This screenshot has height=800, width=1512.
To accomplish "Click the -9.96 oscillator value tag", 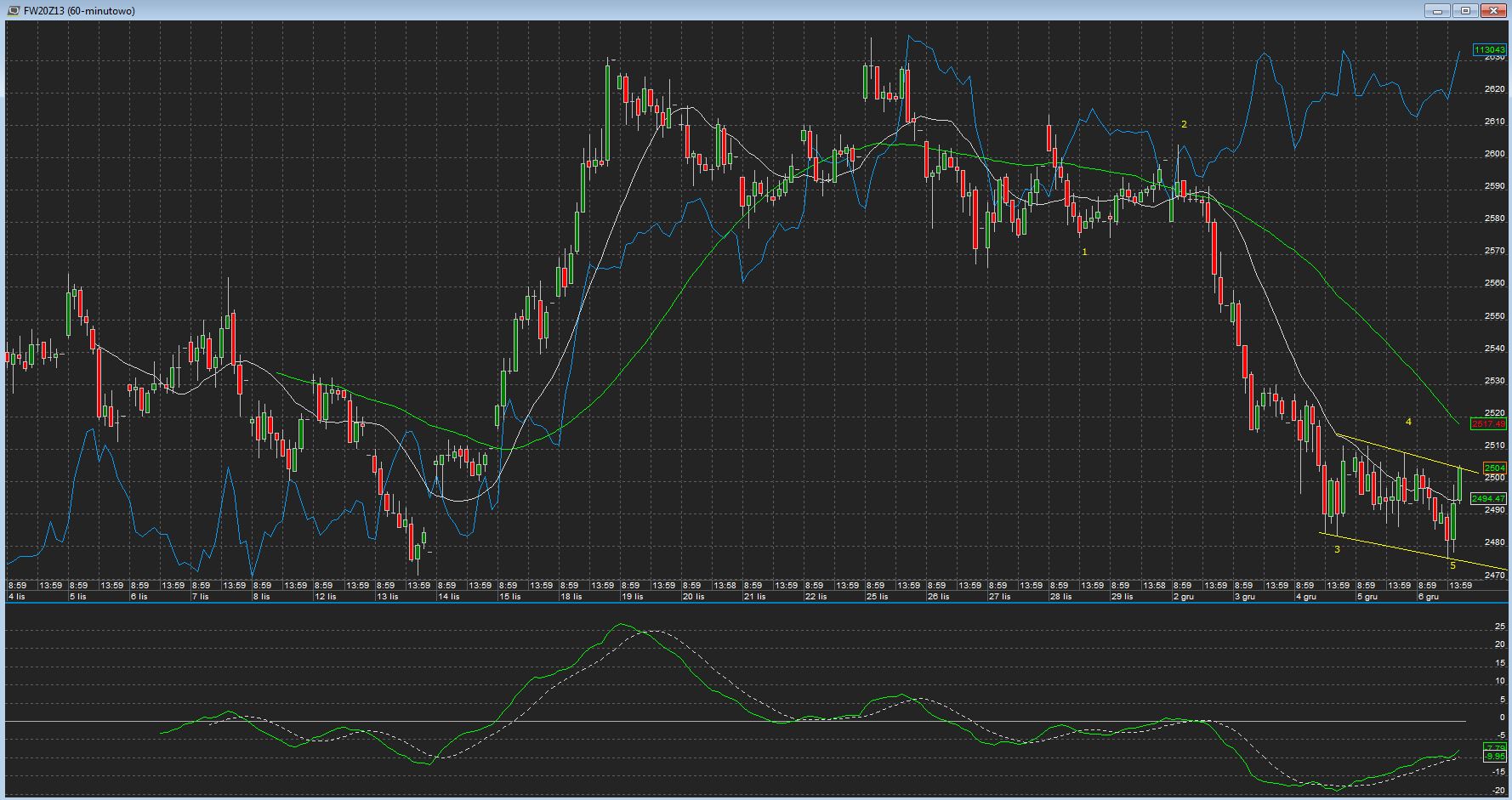I will coord(1494,756).
